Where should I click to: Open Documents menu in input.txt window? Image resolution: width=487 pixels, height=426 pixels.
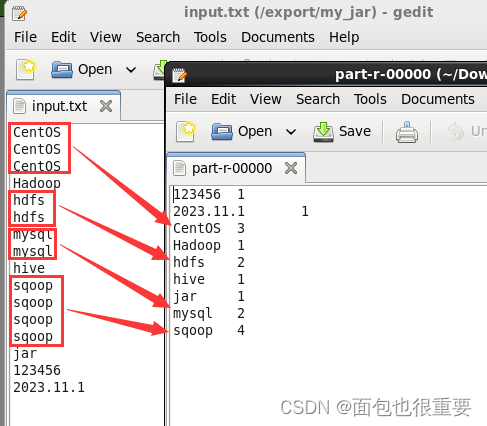coord(278,37)
